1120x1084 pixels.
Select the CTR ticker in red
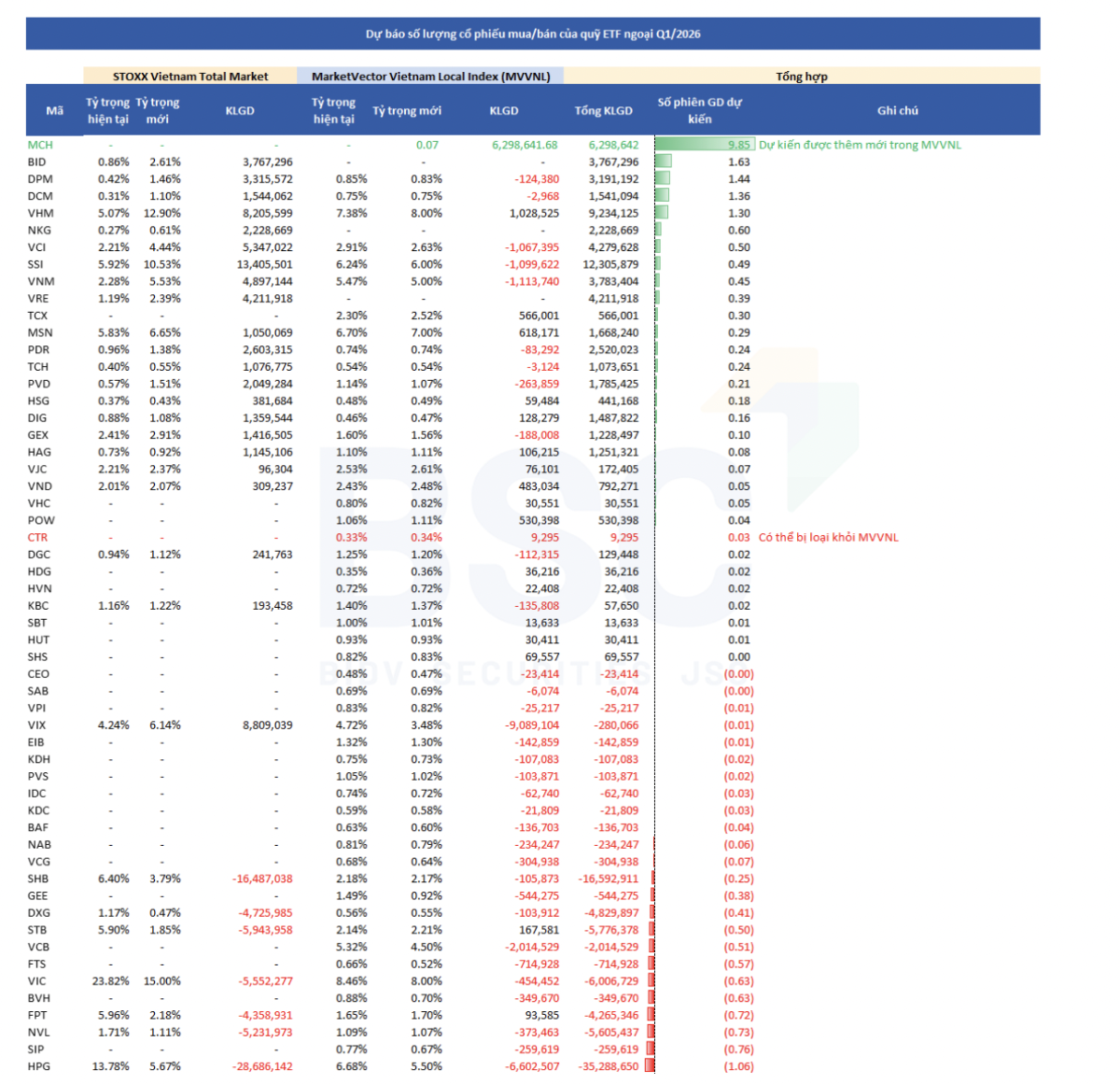37,538
